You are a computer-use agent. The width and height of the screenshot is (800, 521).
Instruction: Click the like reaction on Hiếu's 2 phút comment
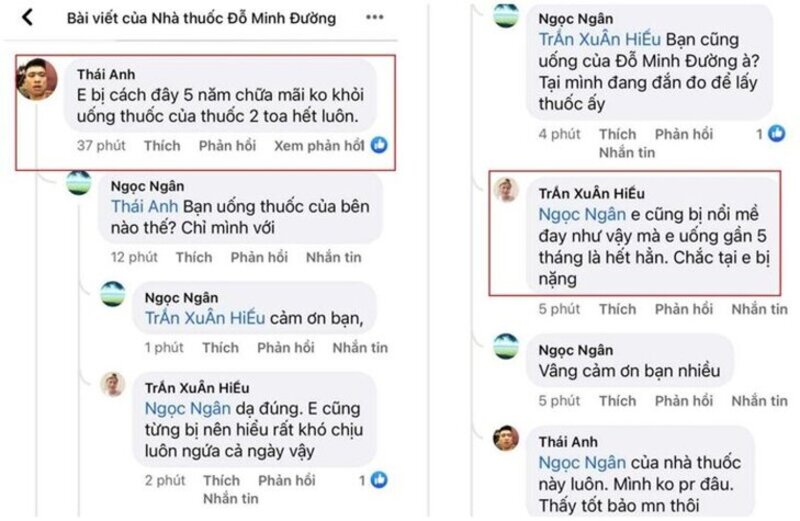coord(379,480)
